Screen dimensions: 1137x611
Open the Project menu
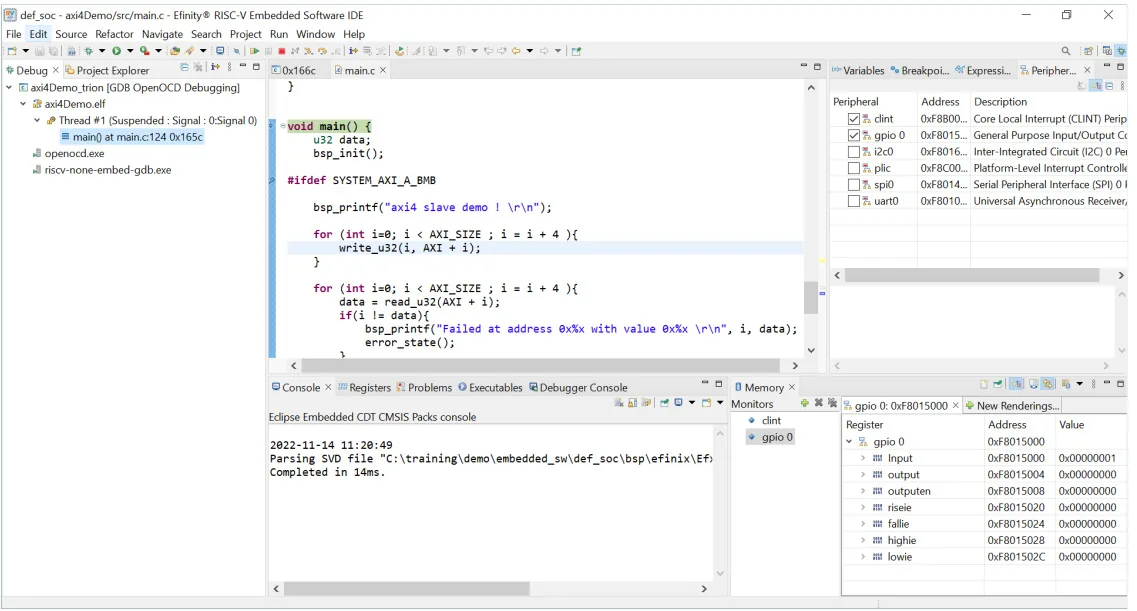point(246,34)
